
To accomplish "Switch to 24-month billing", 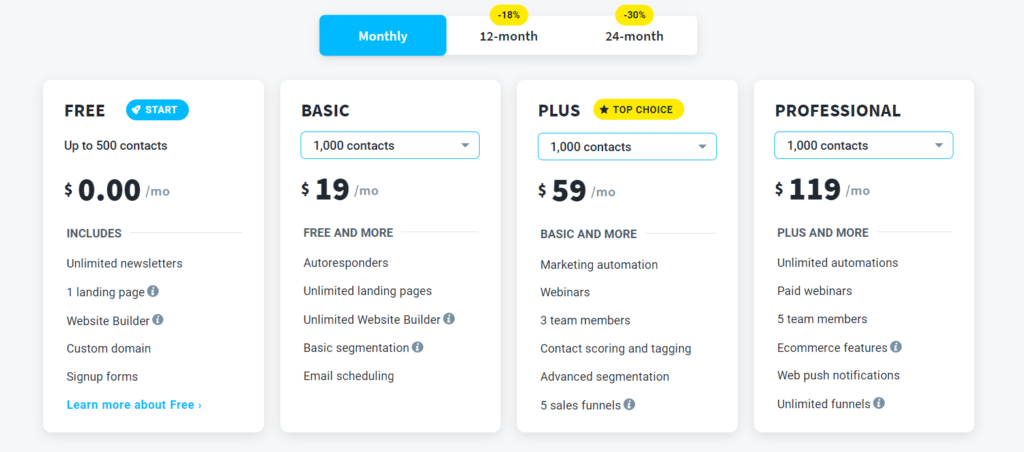I will (634, 36).
